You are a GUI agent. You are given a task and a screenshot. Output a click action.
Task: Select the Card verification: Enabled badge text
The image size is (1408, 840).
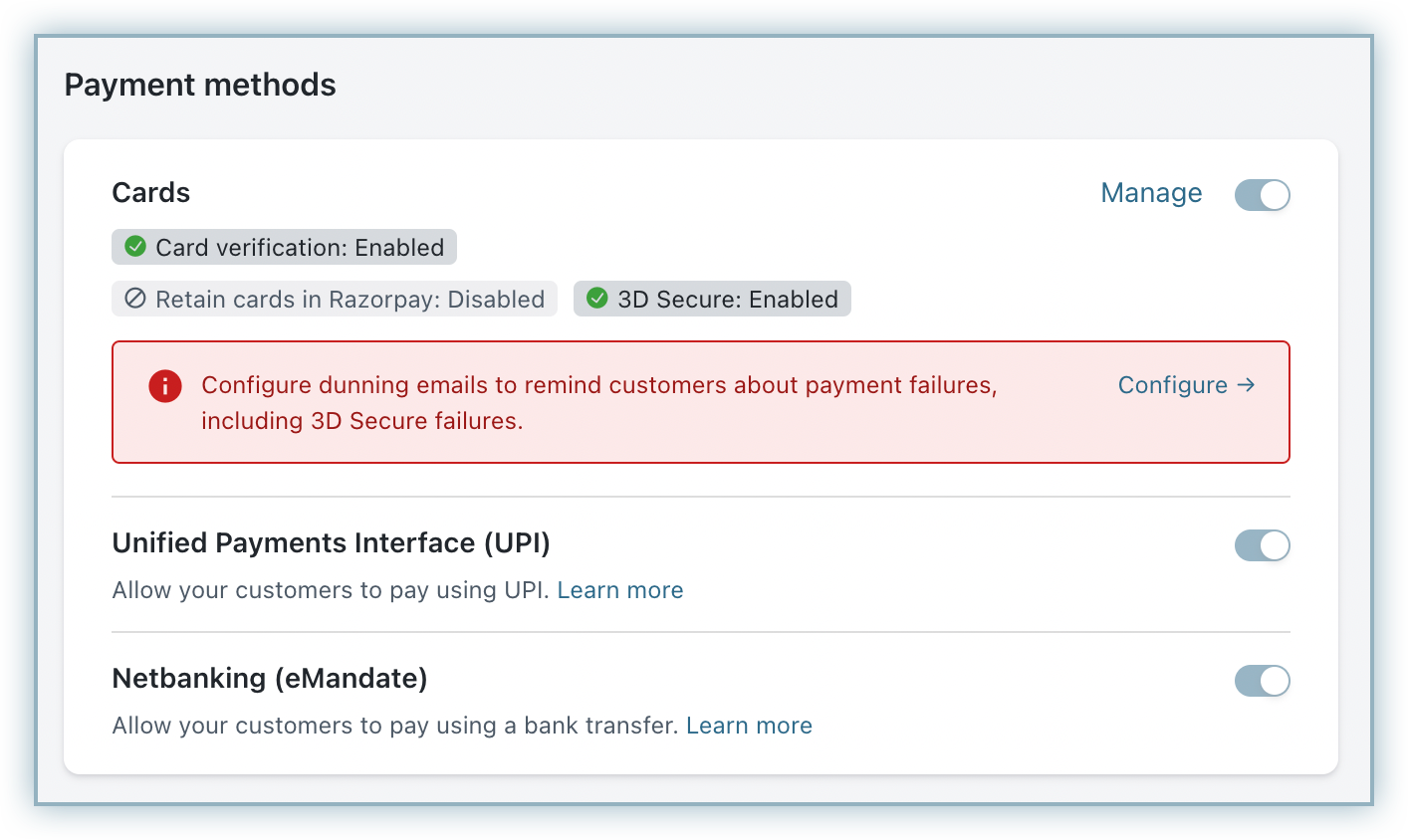(x=300, y=248)
